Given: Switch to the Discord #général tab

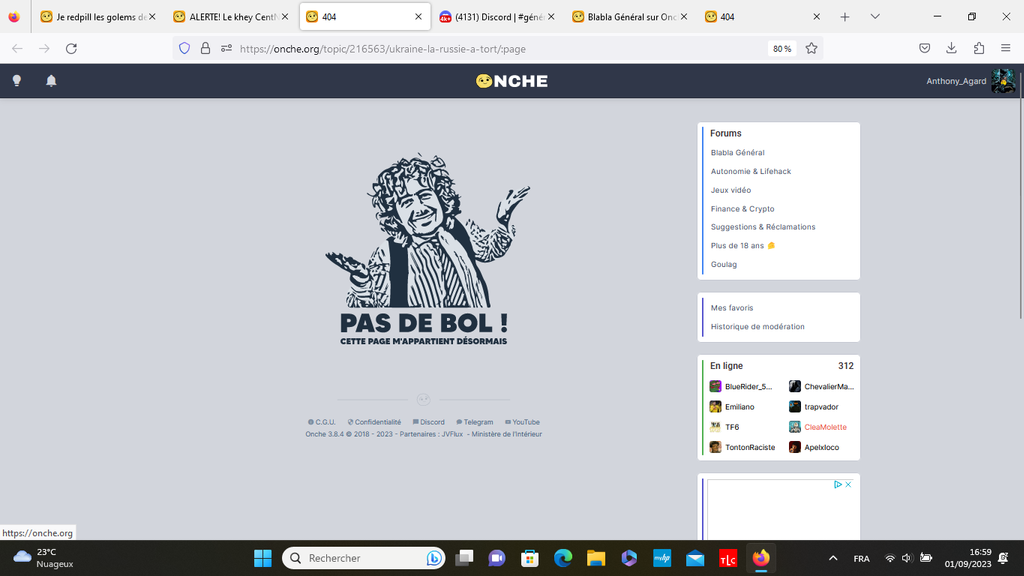Looking at the screenshot, I should click(493, 17).
